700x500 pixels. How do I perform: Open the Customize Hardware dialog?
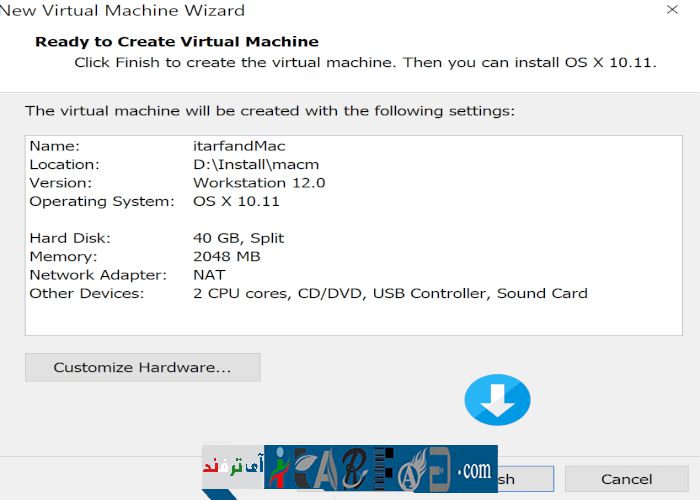point(142,367)
